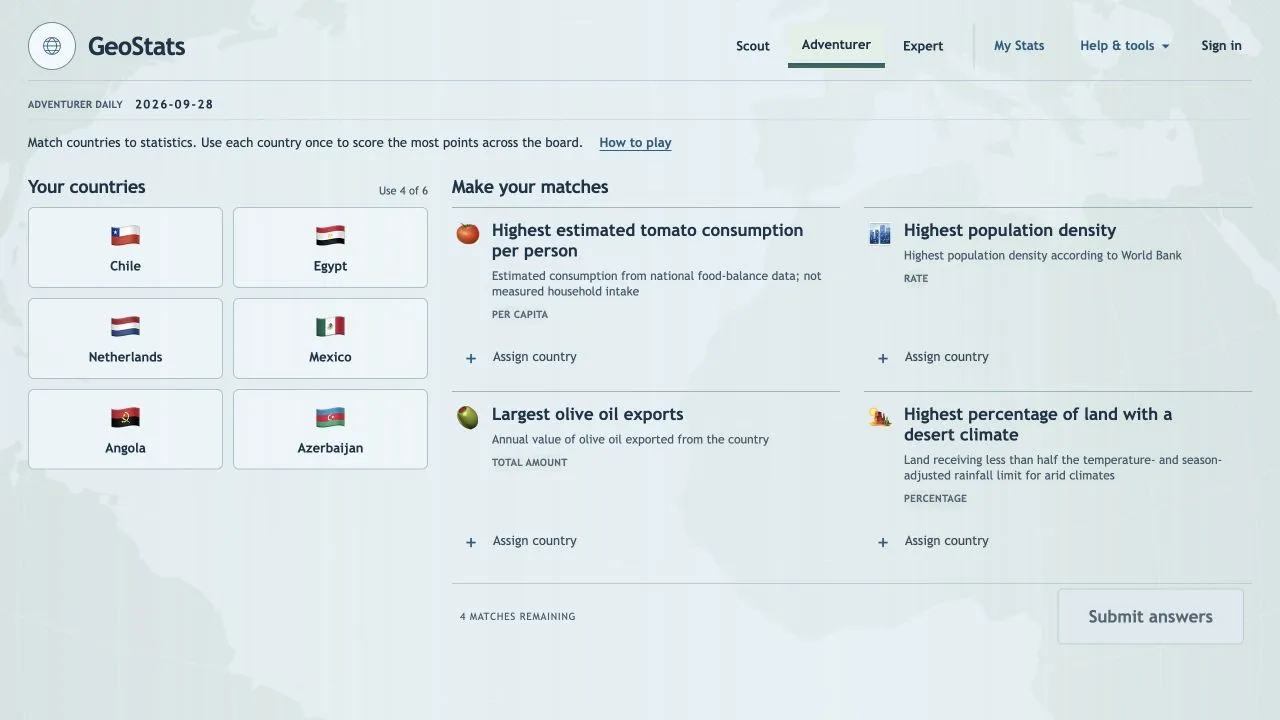The height and width of the screenshot is (720, 1280).
Task: Open My Stats page
Action: click(1019, 46)
